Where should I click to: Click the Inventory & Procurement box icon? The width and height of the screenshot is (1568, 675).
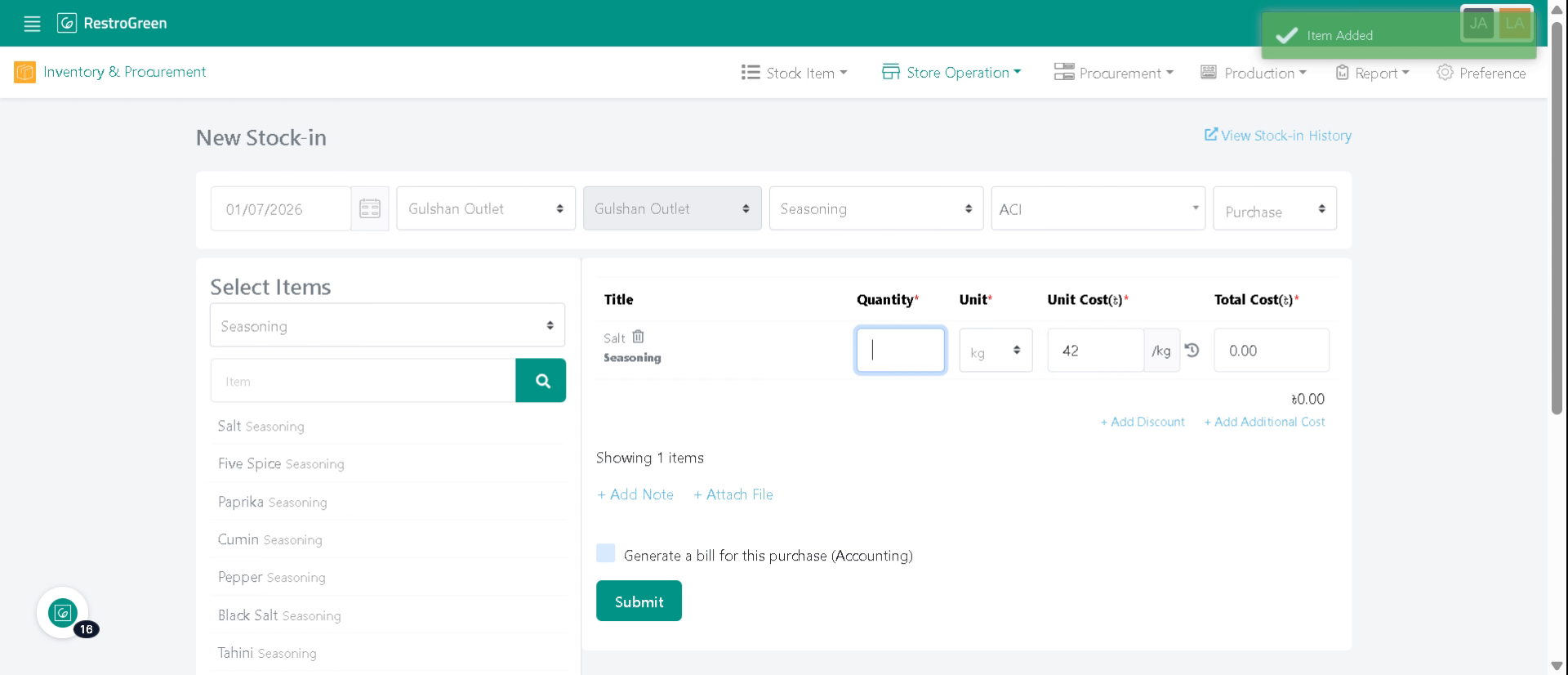coord(24,73)
